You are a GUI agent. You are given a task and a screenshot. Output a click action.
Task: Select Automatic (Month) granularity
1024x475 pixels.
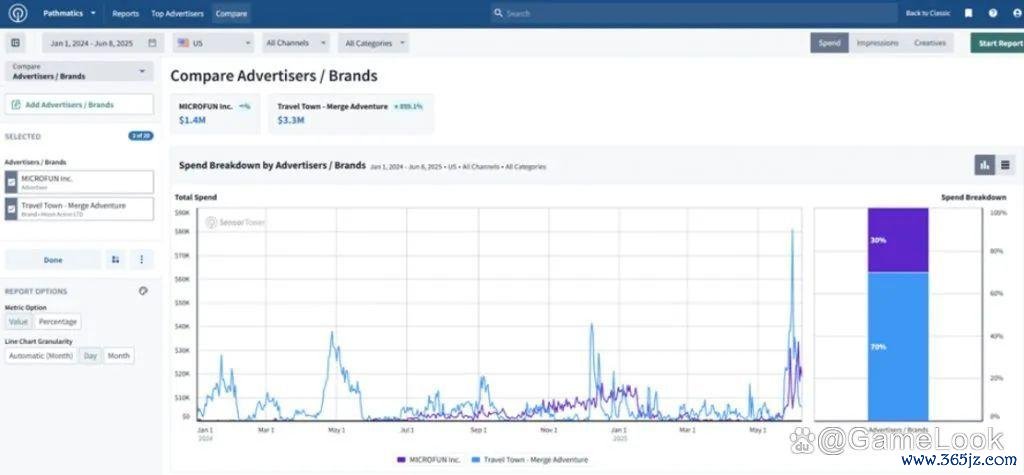pyautogui.click(x=41, y=355)
